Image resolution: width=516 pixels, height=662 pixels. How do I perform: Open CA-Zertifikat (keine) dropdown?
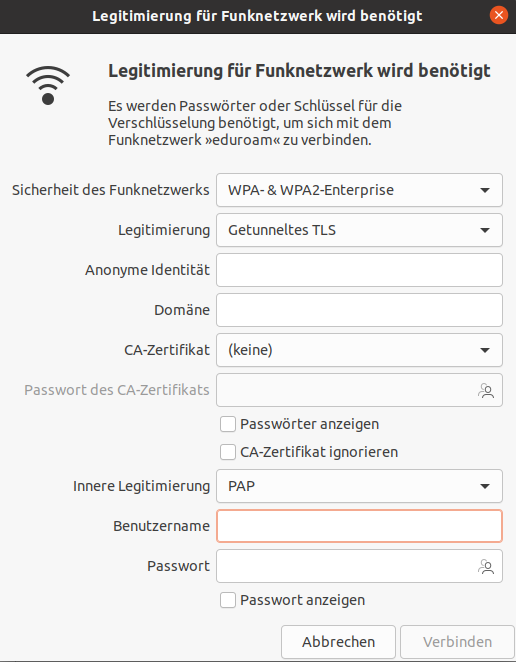point(359,350)
